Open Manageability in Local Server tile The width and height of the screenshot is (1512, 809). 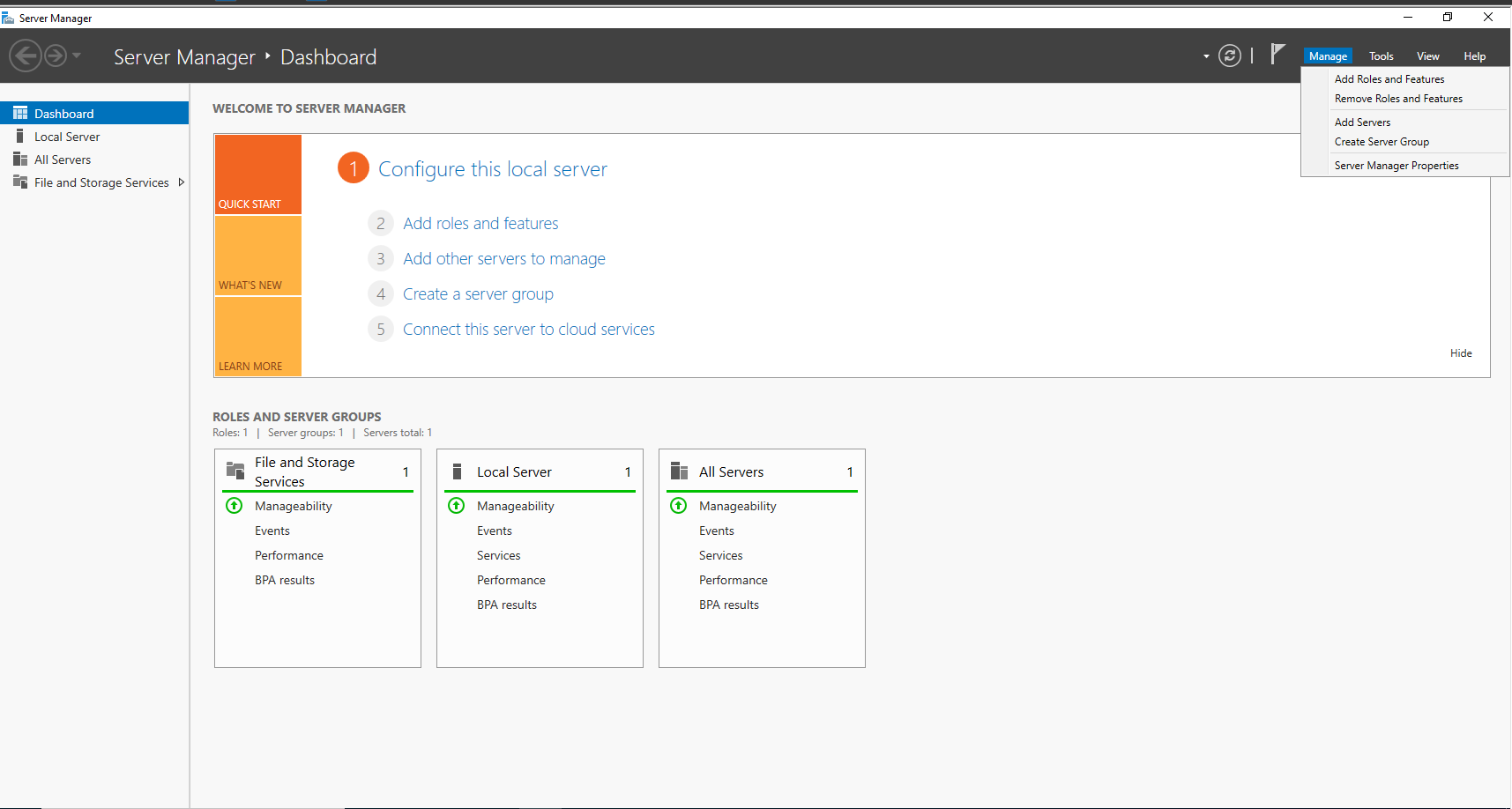(516, 507)
